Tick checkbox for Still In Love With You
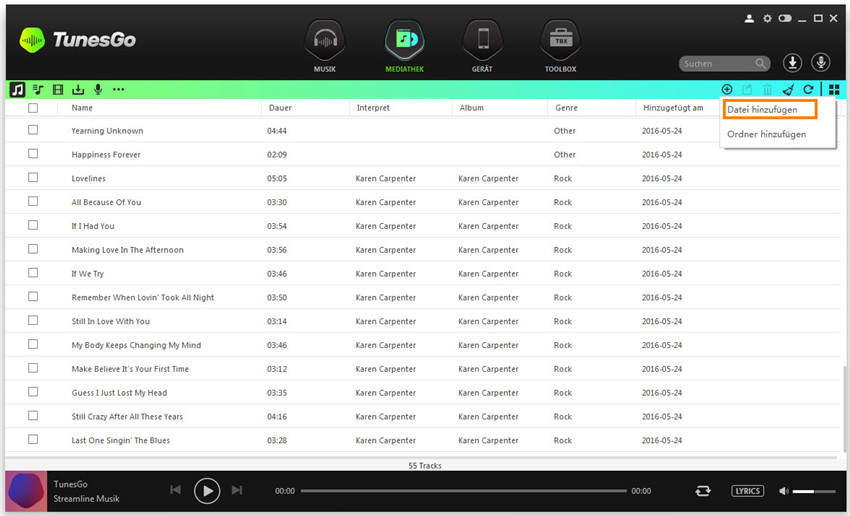The width and height of the screenshot is (850, 516). (x=33, y=321)
